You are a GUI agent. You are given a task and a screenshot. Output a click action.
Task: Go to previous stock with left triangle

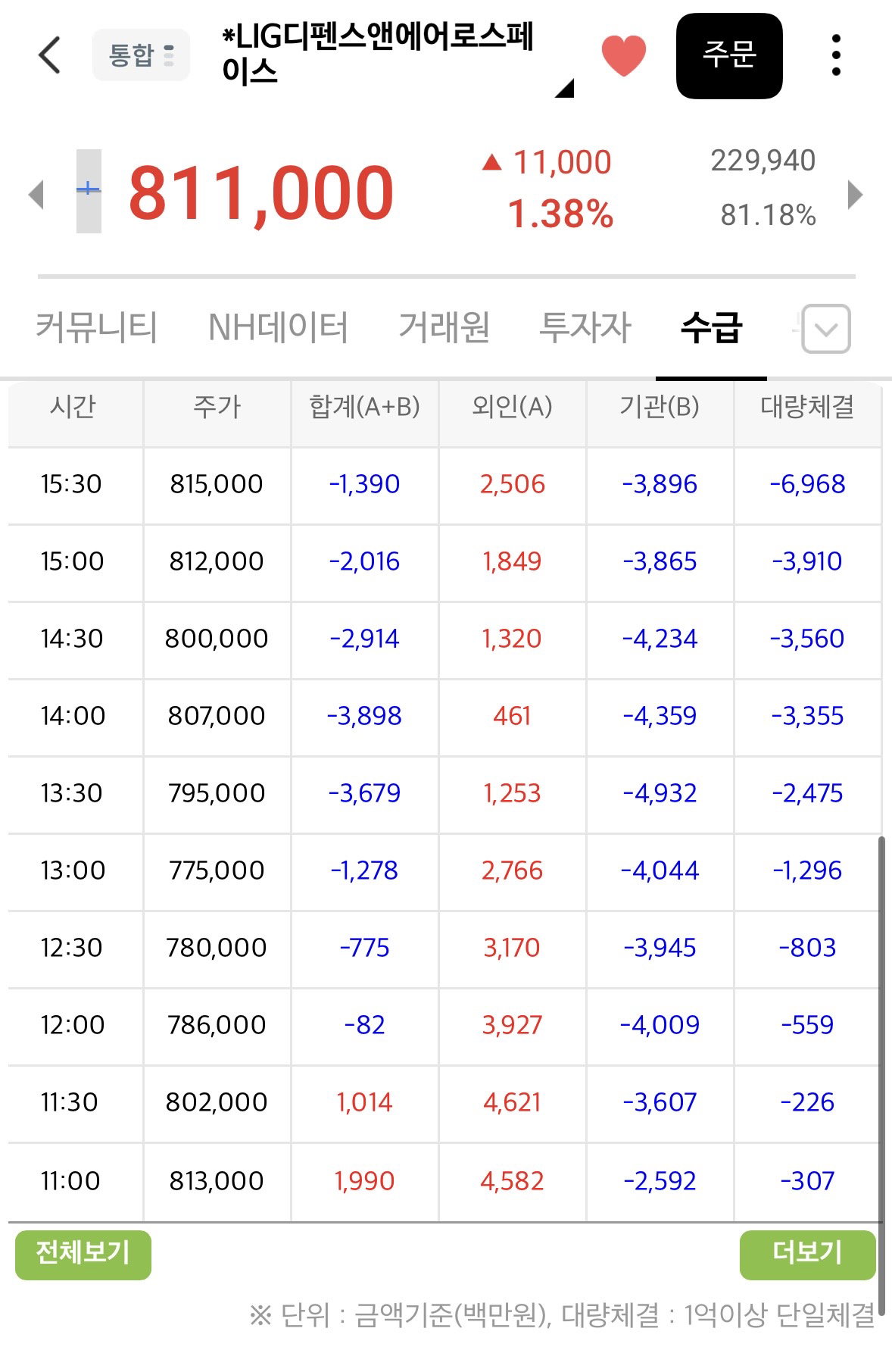(x=36, y=194)
